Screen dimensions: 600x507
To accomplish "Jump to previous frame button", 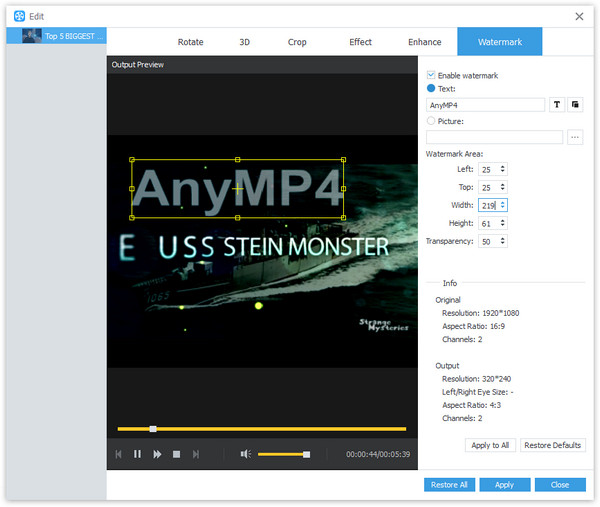I will pyautogui.click(x=119, y=454).
